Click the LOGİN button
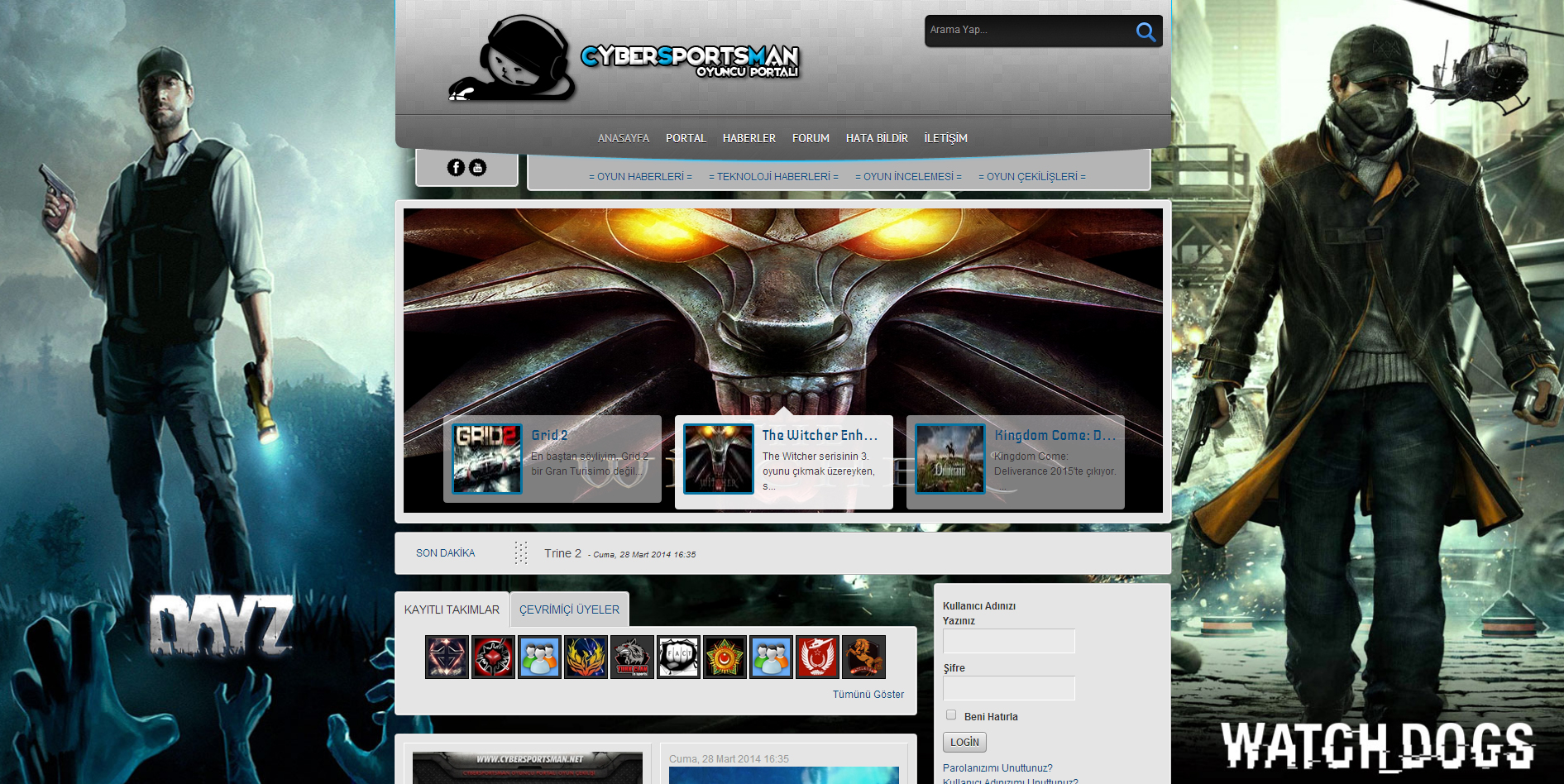Screen dimensions: 1564x784 click(964, 742)
